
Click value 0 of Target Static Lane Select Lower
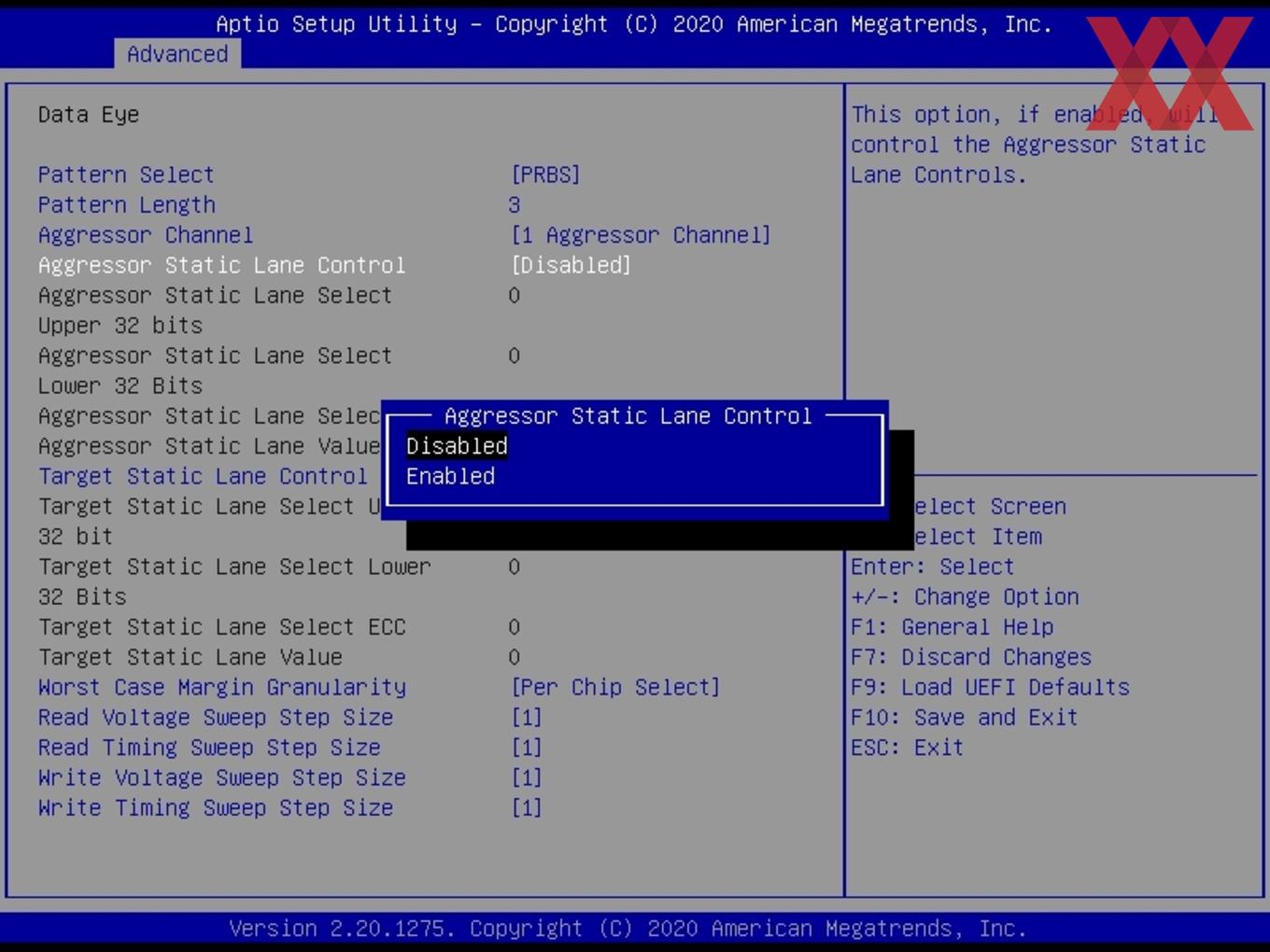[515, 567]
